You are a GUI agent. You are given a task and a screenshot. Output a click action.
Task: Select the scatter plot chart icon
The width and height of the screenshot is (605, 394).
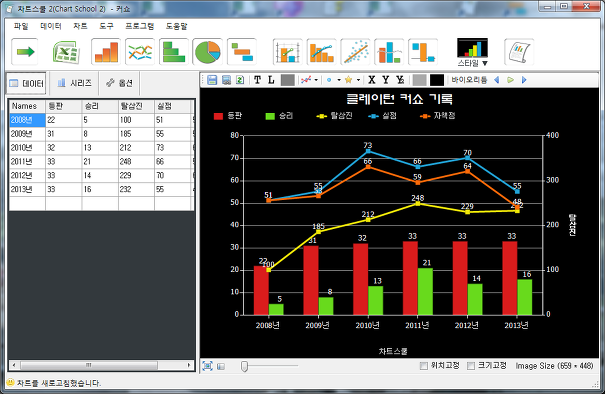click(x=356, y=52)
